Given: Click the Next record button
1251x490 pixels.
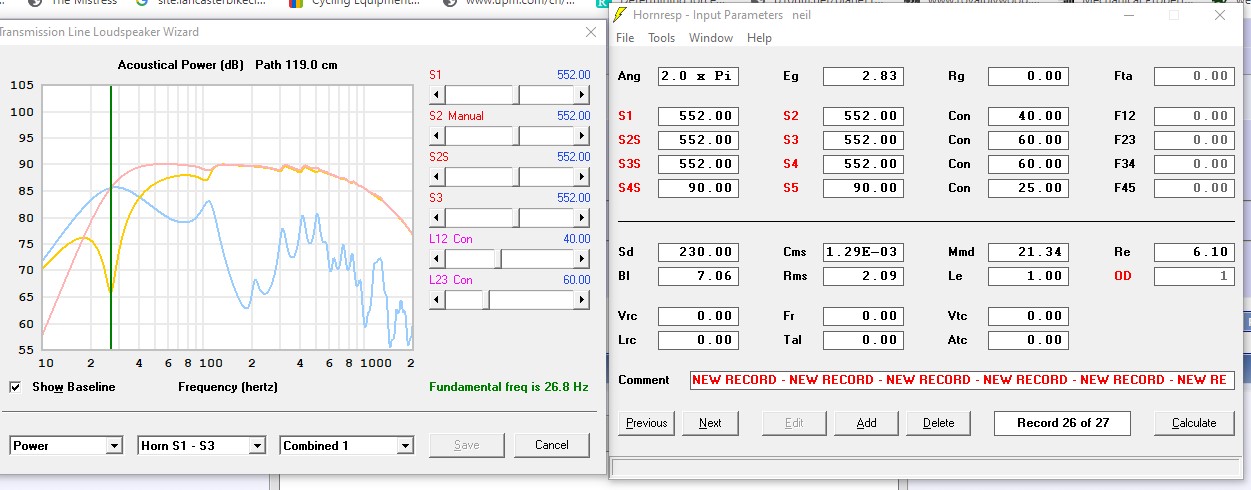Looking at the screenshot, I should tap(710, 423).
